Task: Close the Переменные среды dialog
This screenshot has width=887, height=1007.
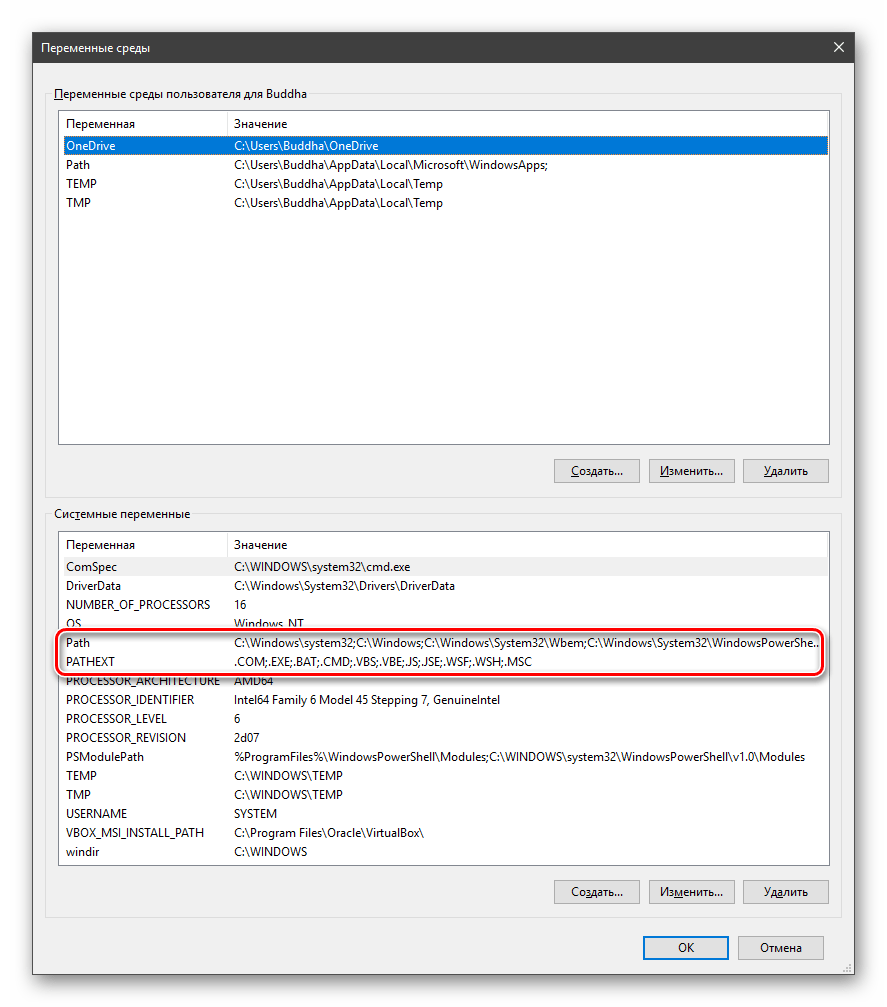Action: 838,48
